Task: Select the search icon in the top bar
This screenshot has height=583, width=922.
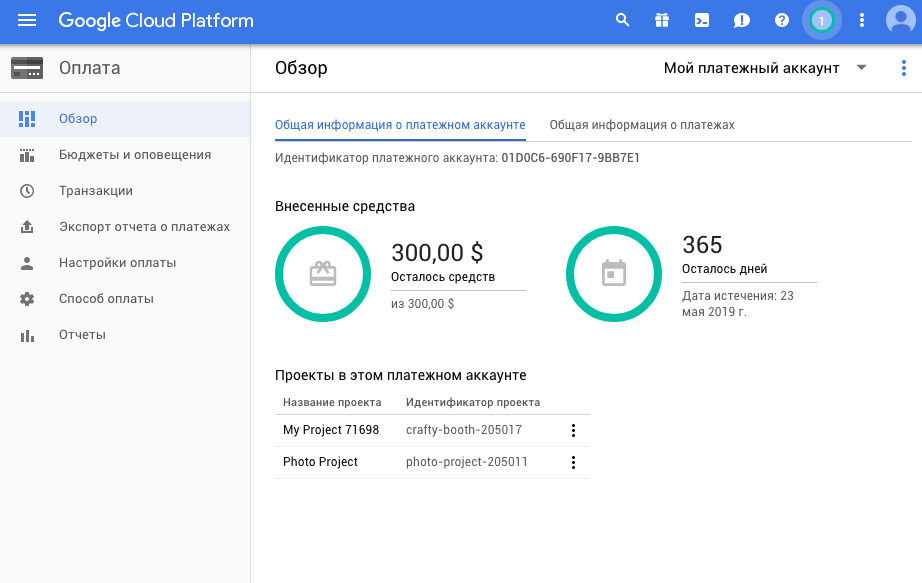Action: 622,19
